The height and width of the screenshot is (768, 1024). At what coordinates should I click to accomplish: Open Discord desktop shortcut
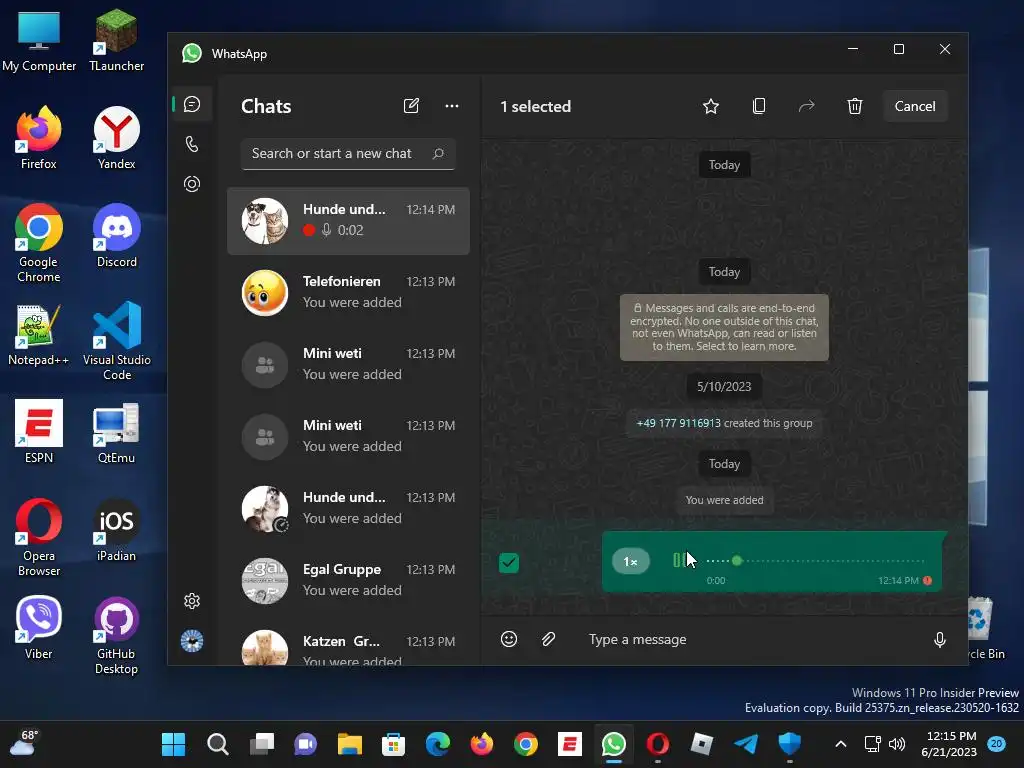point(117,236)
